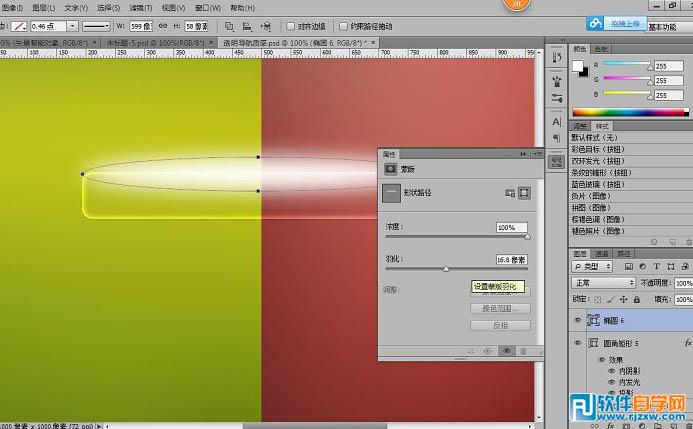This screenshot has height=429, width=693.
Task: Toggle the 约束路径拖动 checkbox
Action: tap(343, 27)
